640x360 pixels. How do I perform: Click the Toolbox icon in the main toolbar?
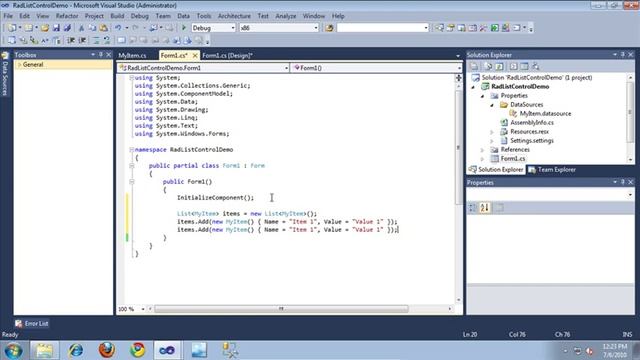[483, 28]
